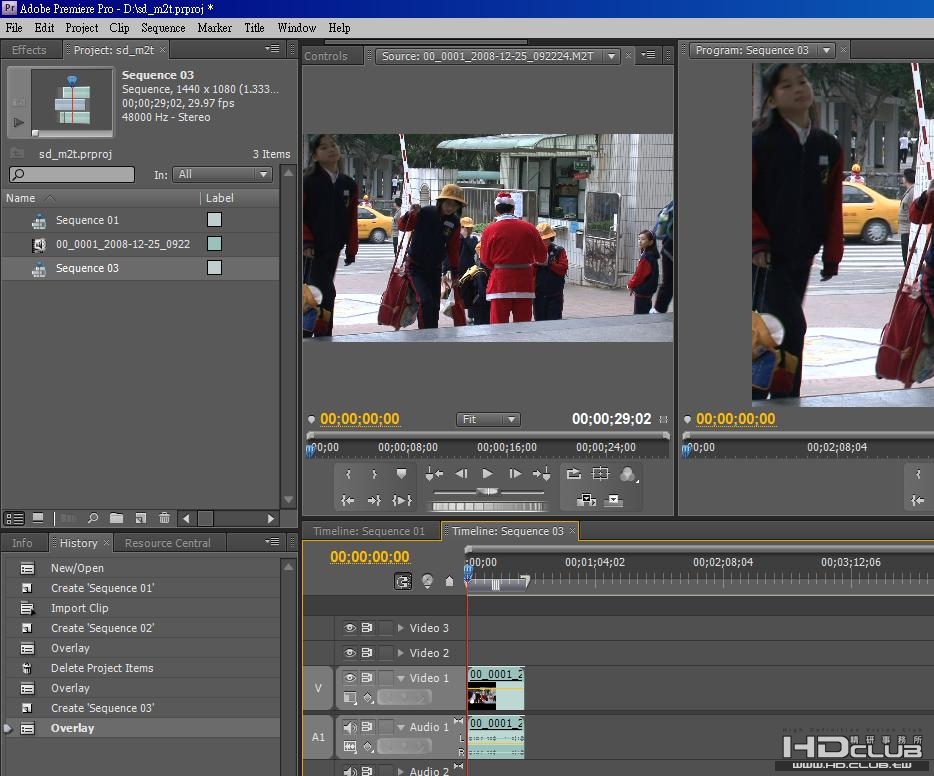Click the Source monitor current timecode
The width and height of the screenshot is (934, 776).
coord(360,419)
